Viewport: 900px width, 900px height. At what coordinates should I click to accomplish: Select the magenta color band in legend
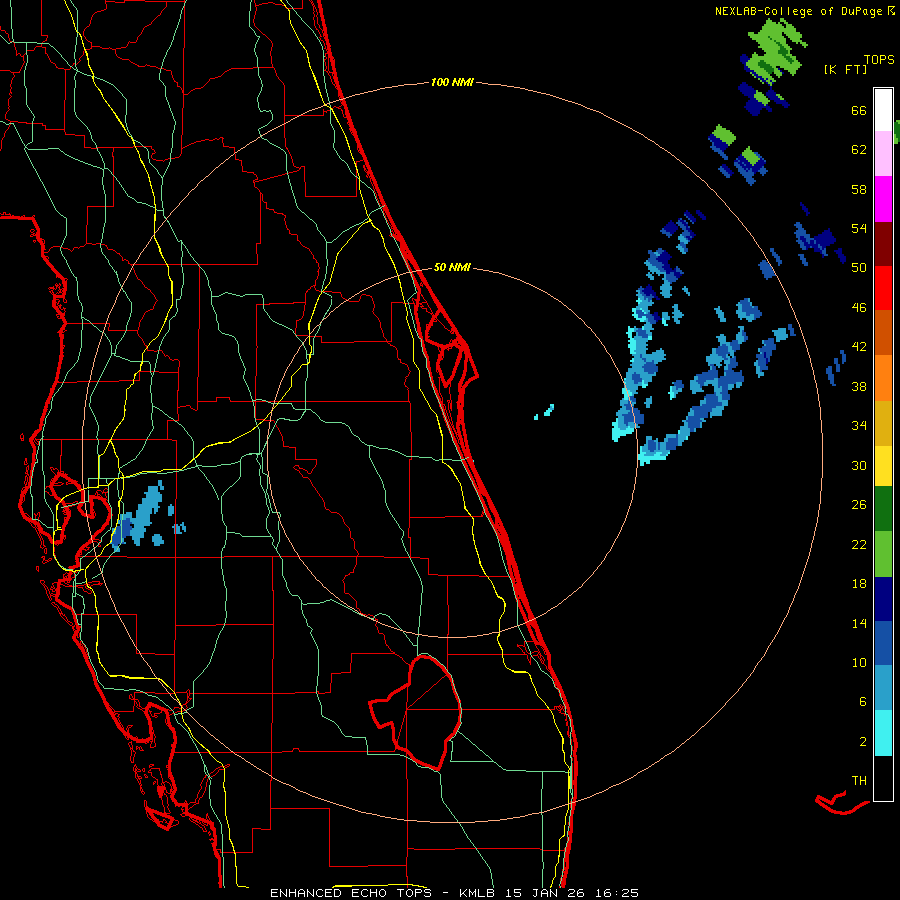pos(883,199)
